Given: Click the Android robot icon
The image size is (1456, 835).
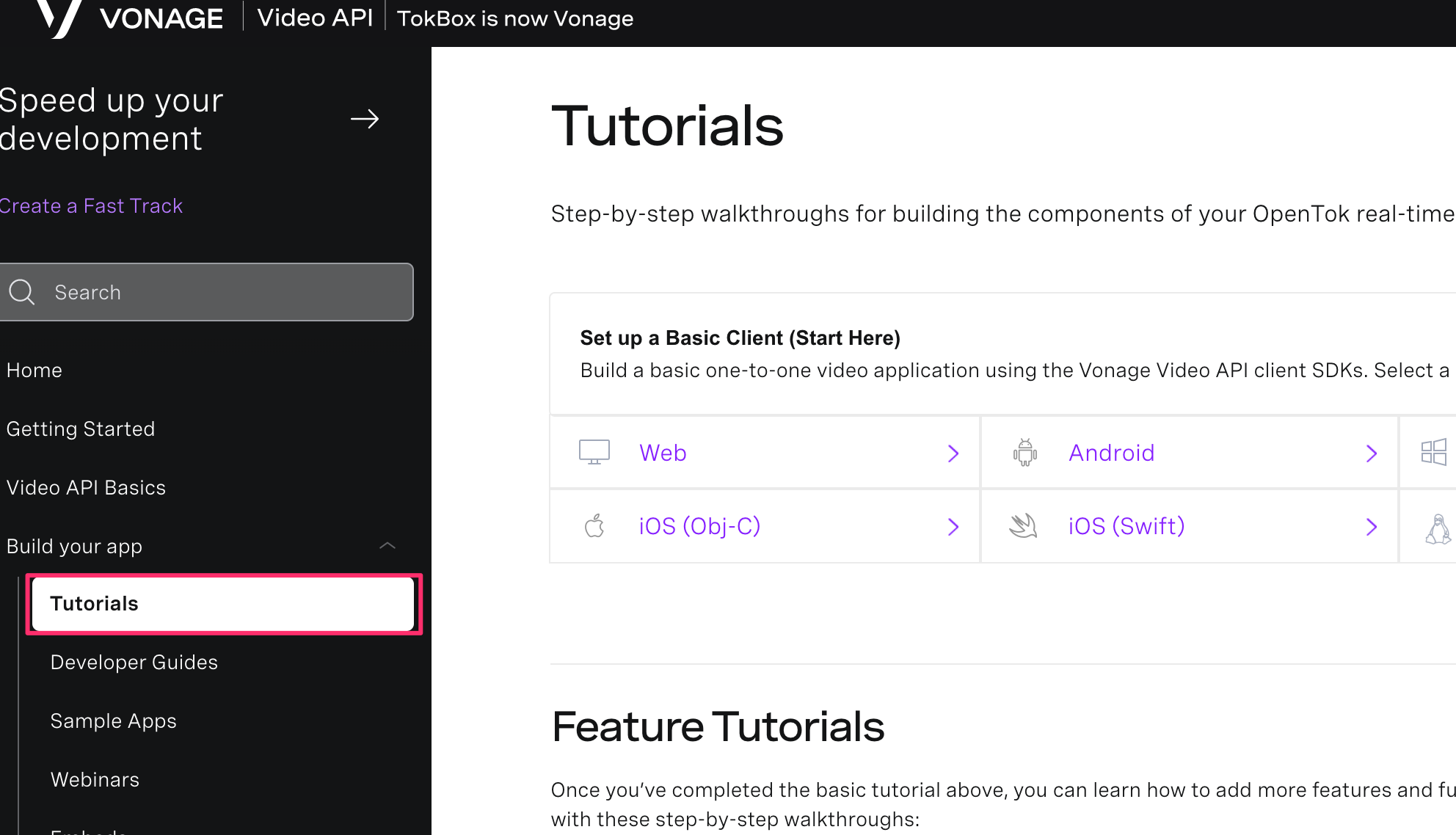Looking at the screenshot, I should tap(1024, 452).
